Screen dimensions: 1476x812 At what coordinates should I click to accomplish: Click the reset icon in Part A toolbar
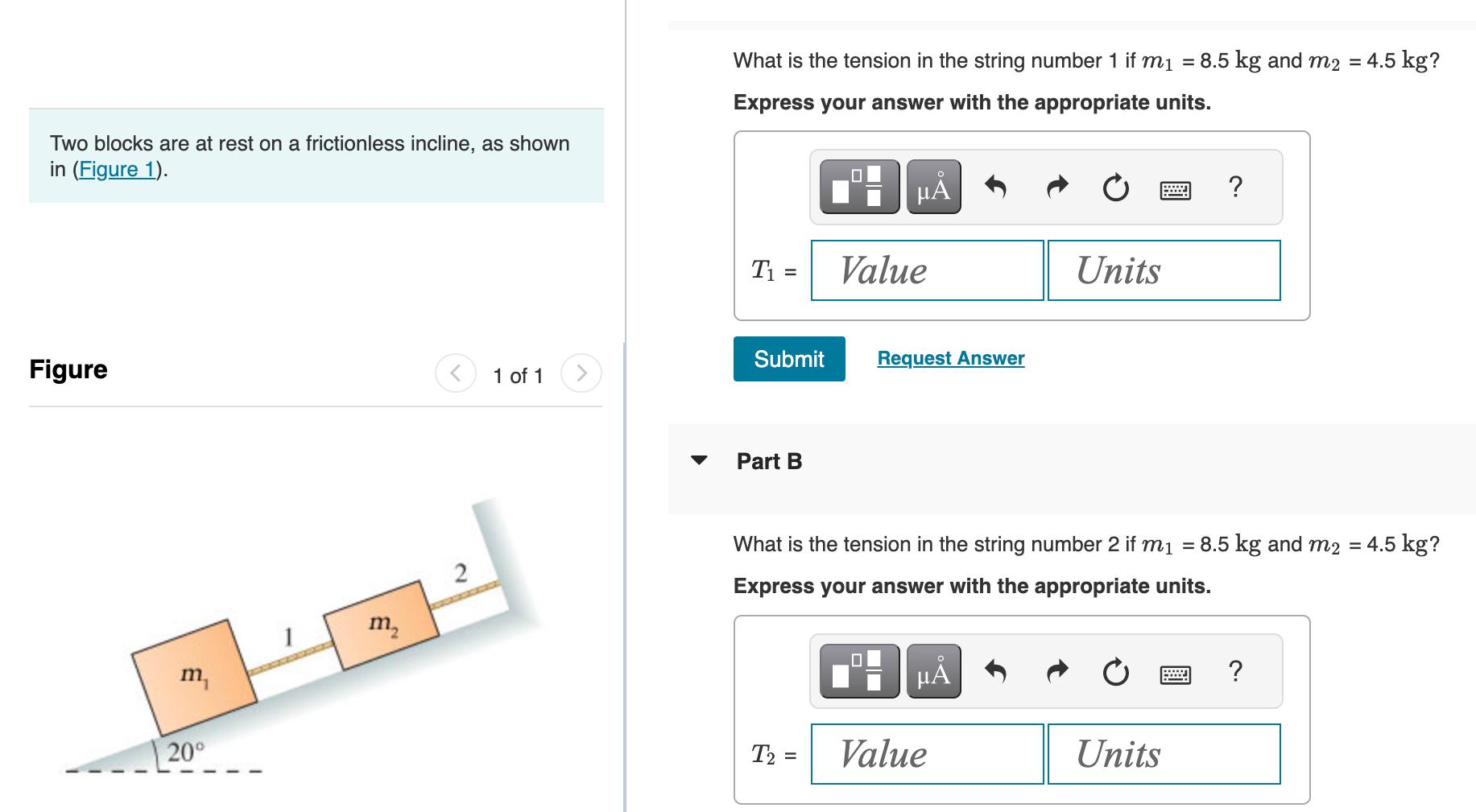pos(1114,187)
